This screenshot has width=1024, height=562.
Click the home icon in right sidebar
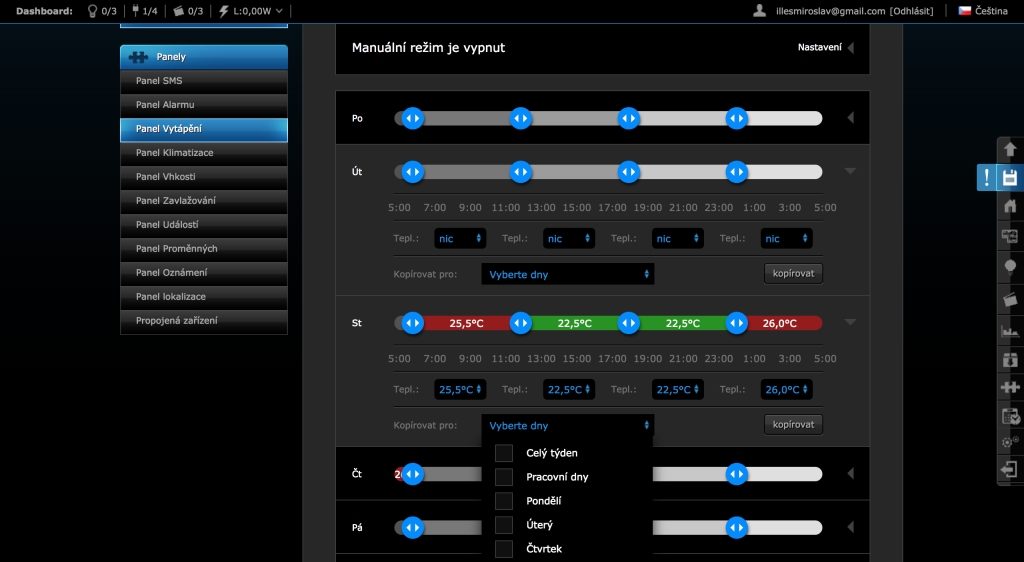[1010, 207]
